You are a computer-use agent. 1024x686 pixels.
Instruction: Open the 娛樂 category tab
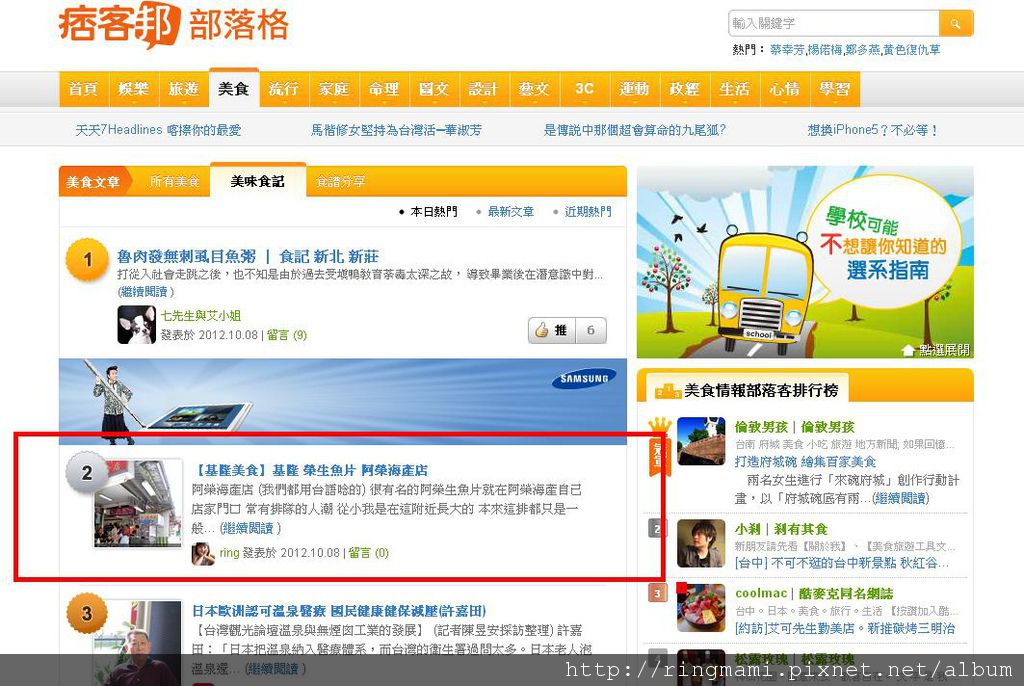click(x=134, y=89)
